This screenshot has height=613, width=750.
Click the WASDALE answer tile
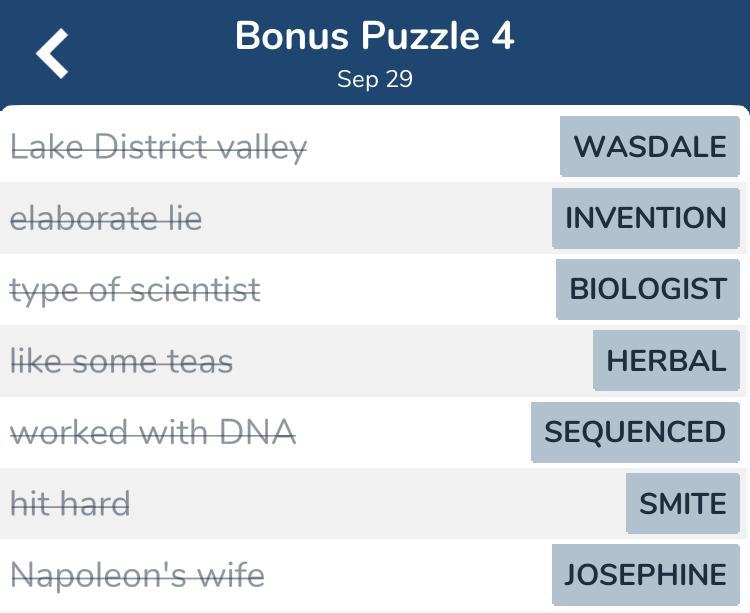tap(649, 147)
